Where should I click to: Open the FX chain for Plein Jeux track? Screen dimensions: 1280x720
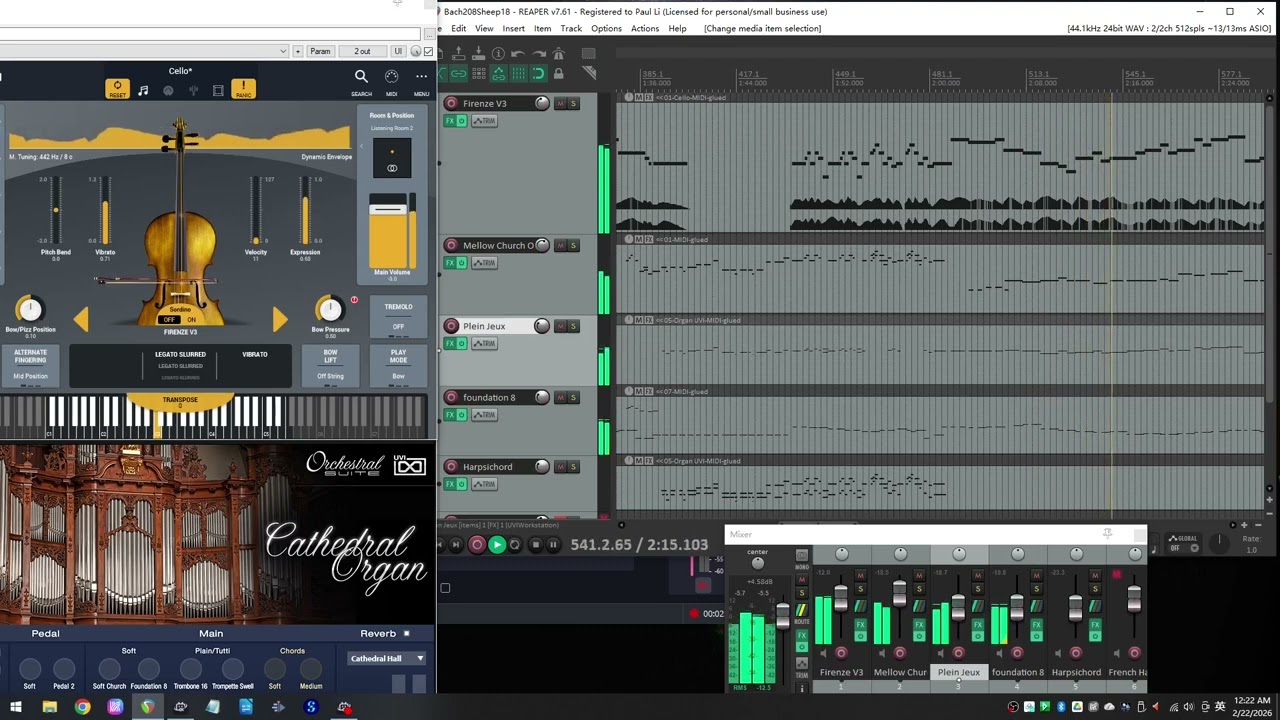[x=450, y=344]
